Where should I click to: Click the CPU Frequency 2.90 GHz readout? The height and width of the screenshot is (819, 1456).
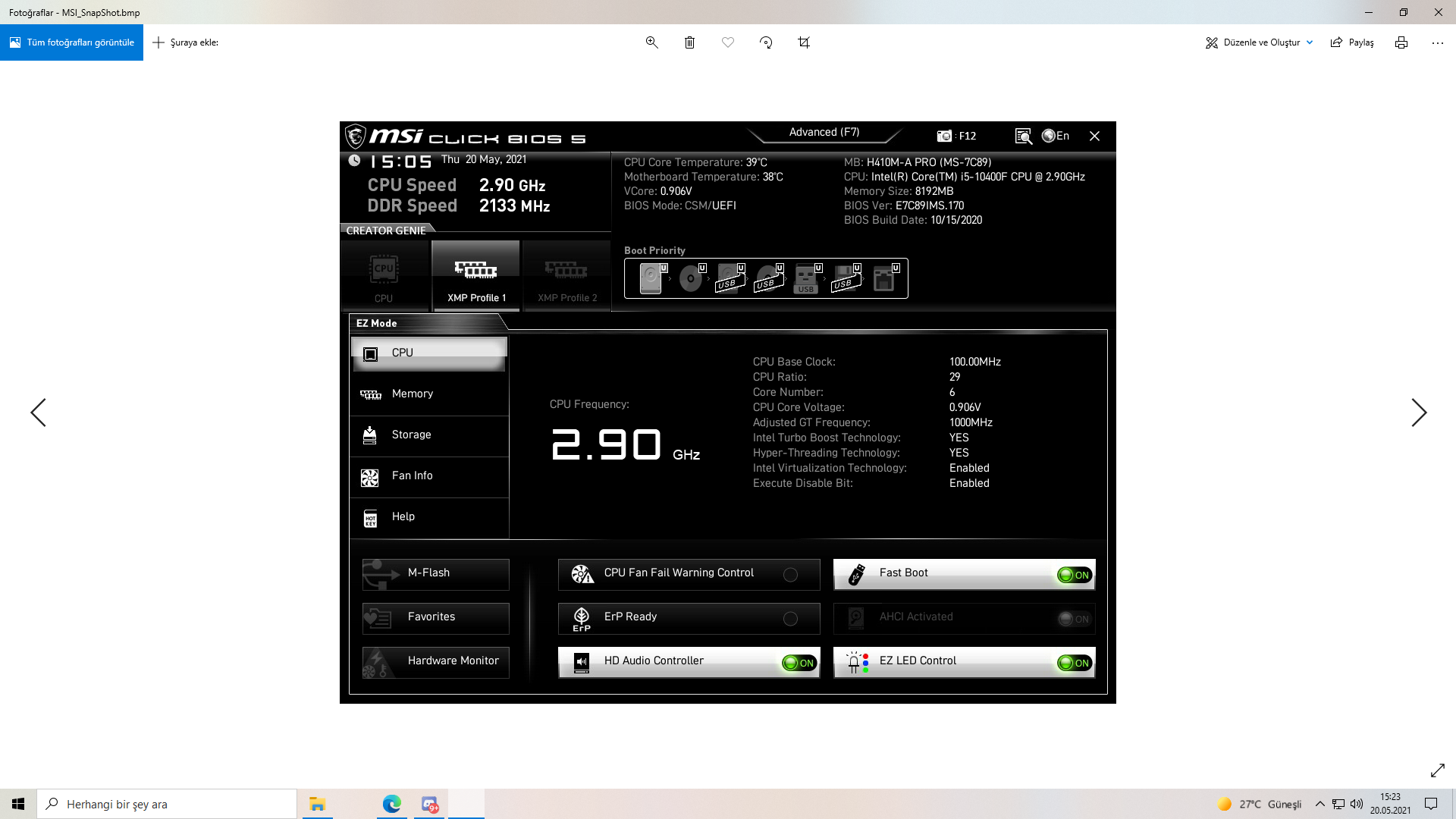coord(626,444)
